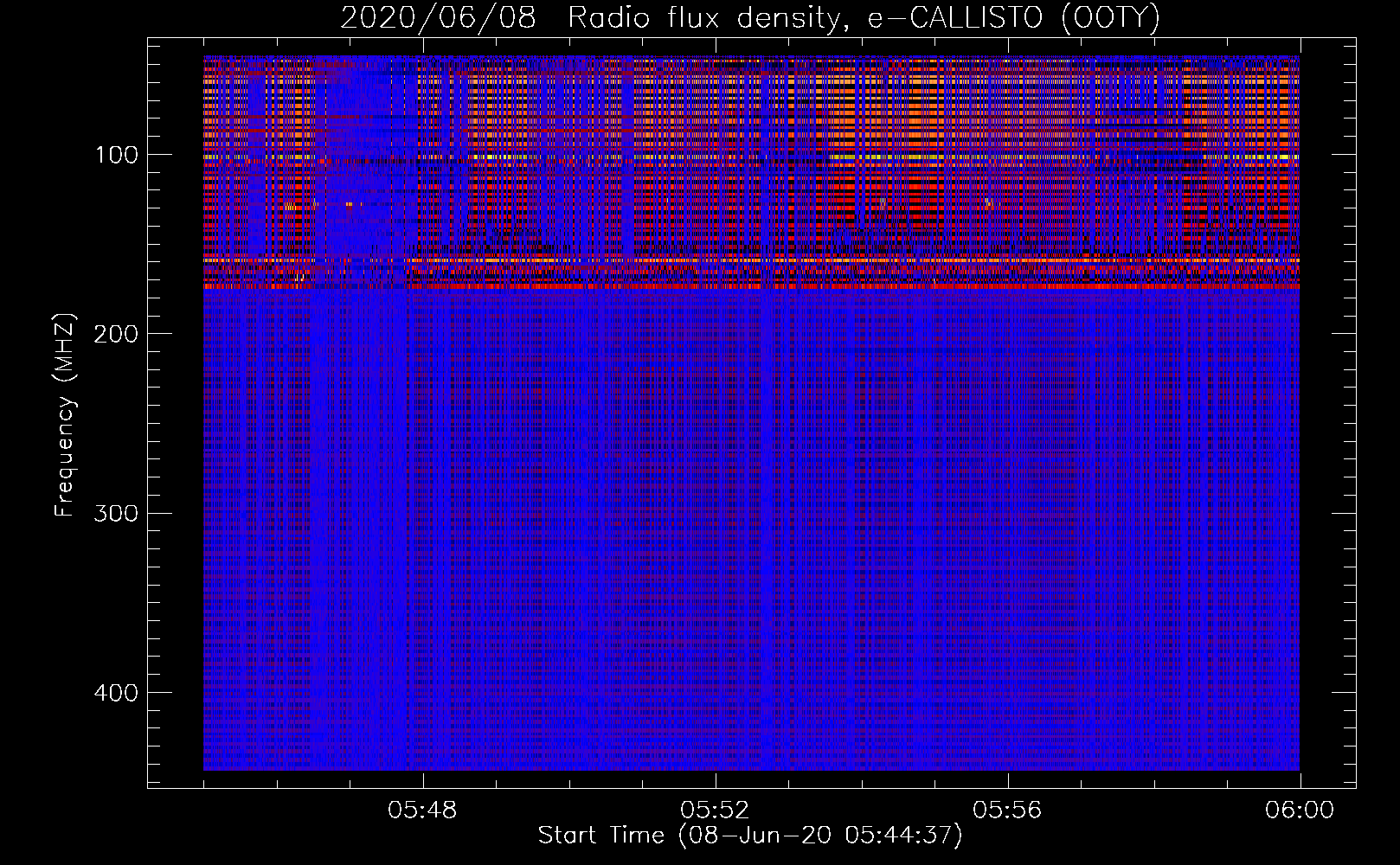This screenshot has height=865, width=1400.
Task: Click the 'Frequency (MHZ)' axis label
Action: coord(65,414)
